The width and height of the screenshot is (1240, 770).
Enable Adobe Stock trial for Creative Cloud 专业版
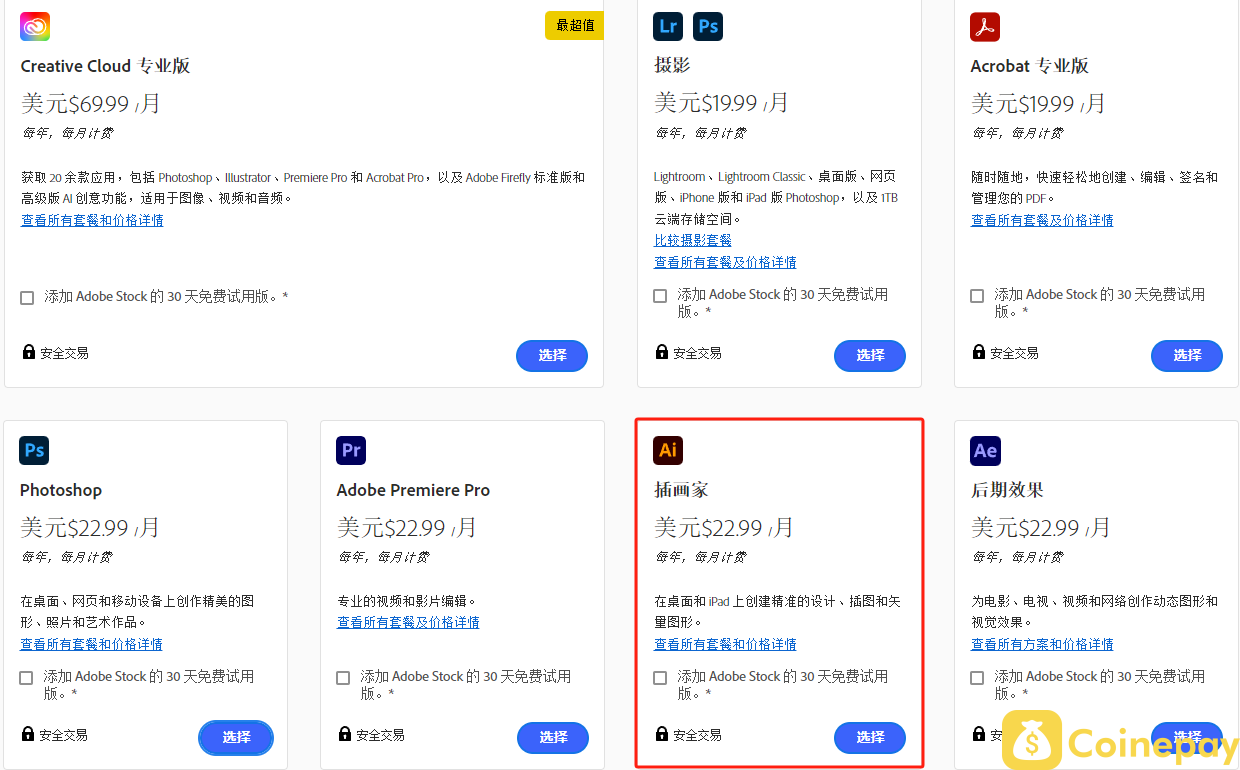[x=27, y=298]
